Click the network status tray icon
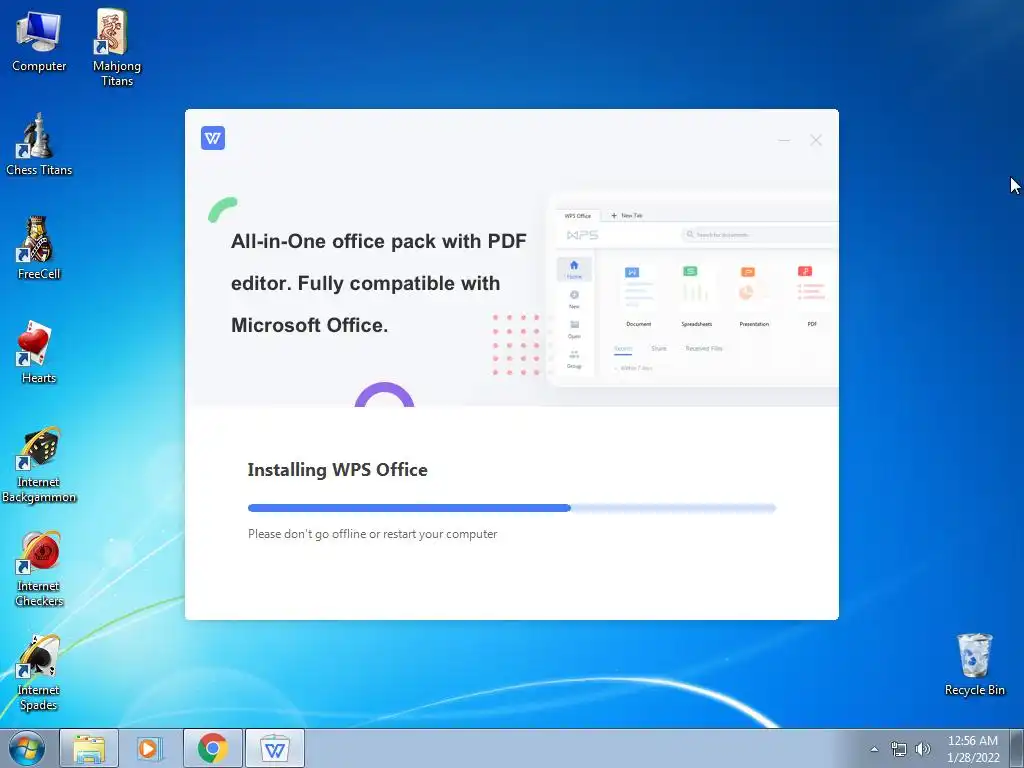The height and width of the screenshot is (768, 1024). coord(899,749)
